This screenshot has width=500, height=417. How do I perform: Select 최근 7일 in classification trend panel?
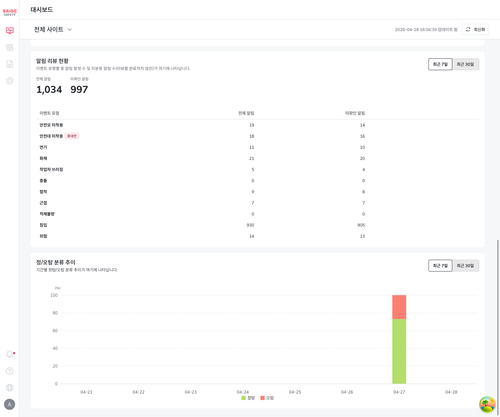tap(440, 266)
